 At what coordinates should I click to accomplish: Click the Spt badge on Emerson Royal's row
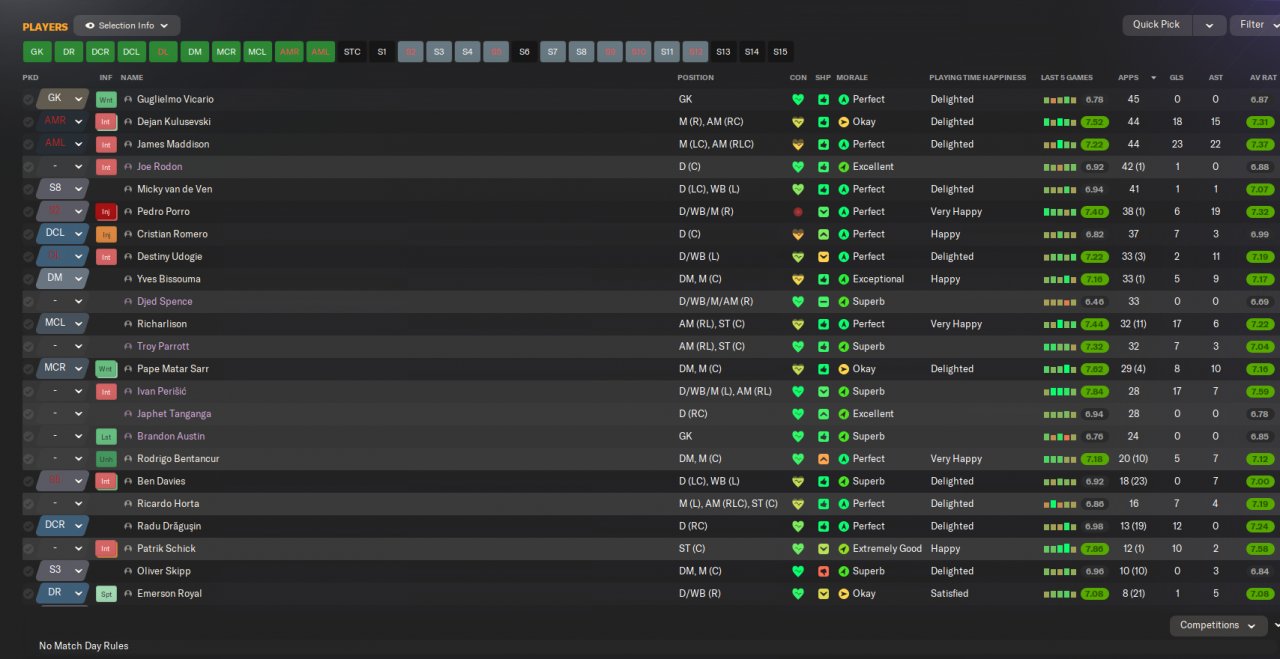pos(106,594)
